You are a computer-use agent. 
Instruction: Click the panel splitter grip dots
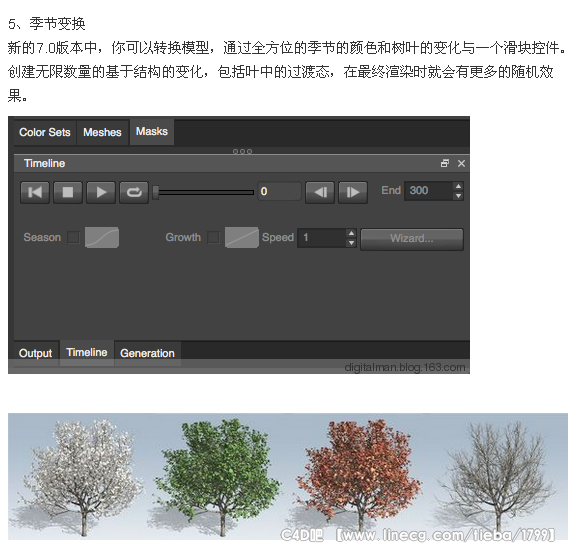[x=242, y=152]
